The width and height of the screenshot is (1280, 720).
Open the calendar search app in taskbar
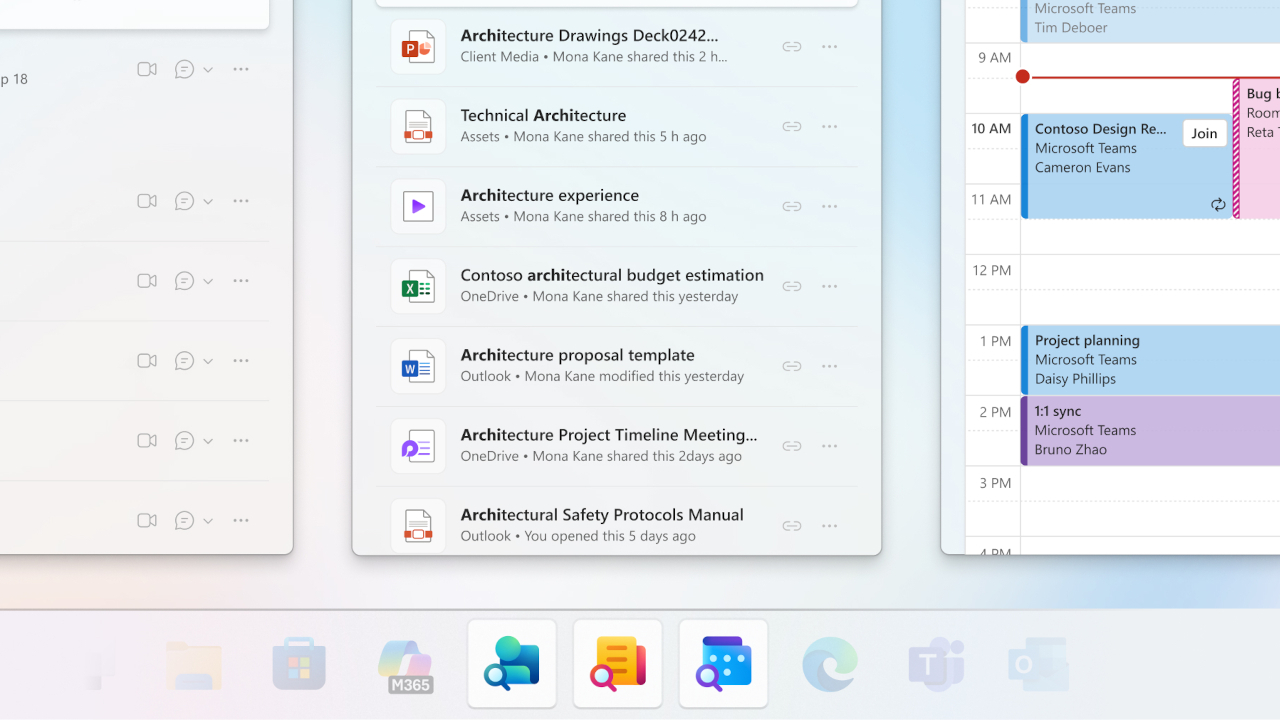coord(723,664)
